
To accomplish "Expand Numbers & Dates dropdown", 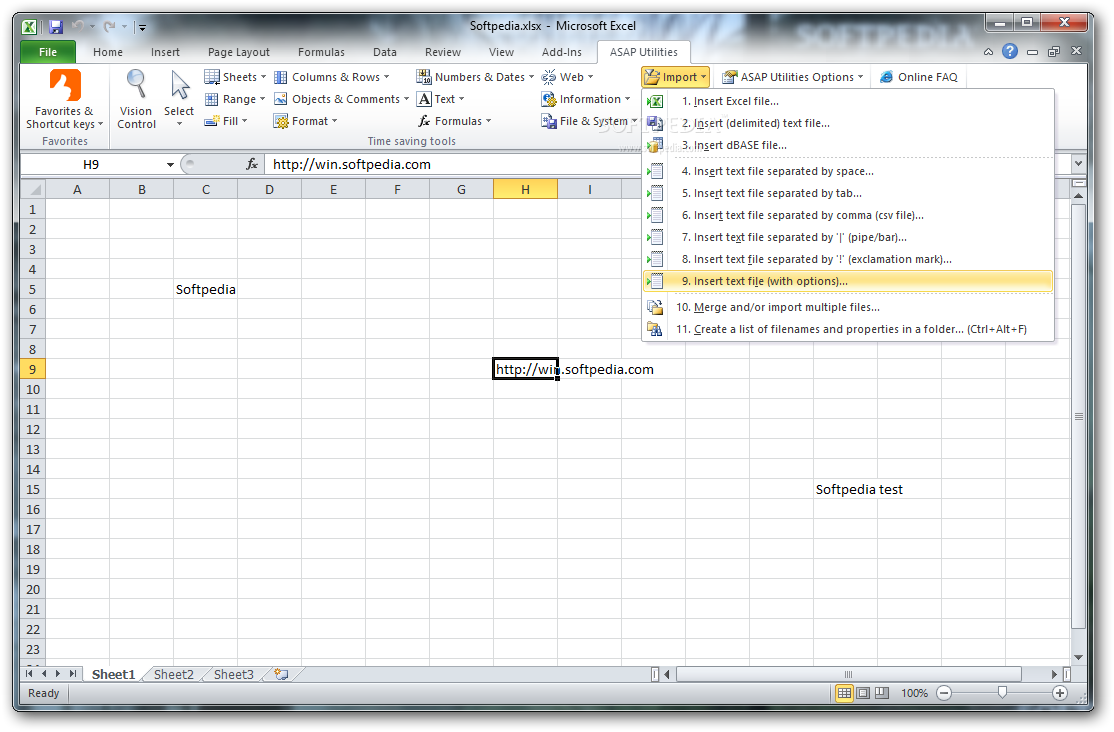I will 475,77.
